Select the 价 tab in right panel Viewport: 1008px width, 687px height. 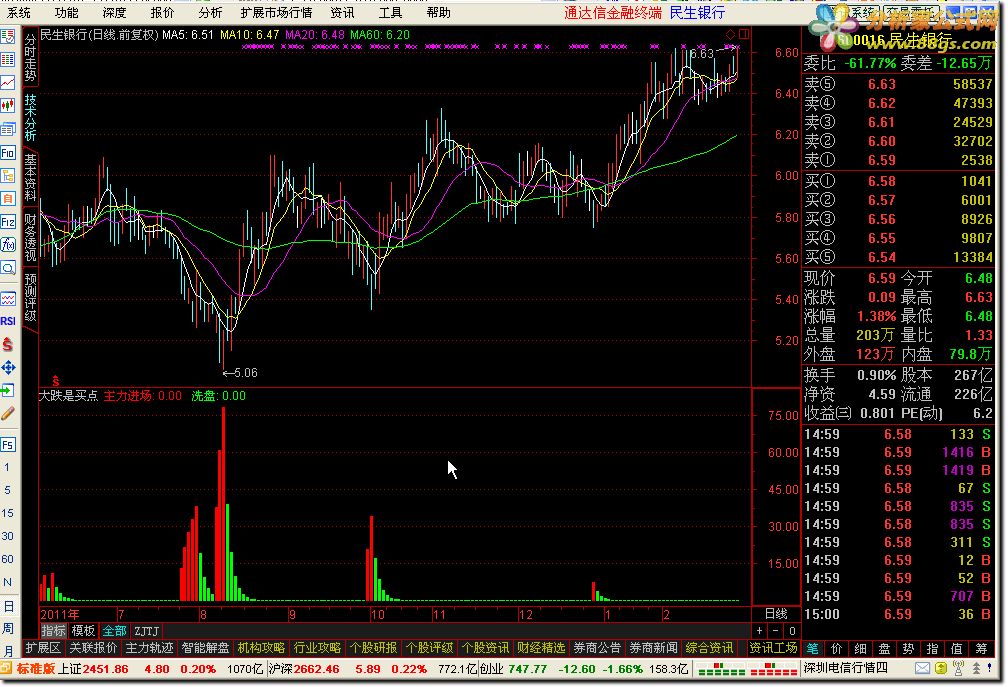[837, 649]
